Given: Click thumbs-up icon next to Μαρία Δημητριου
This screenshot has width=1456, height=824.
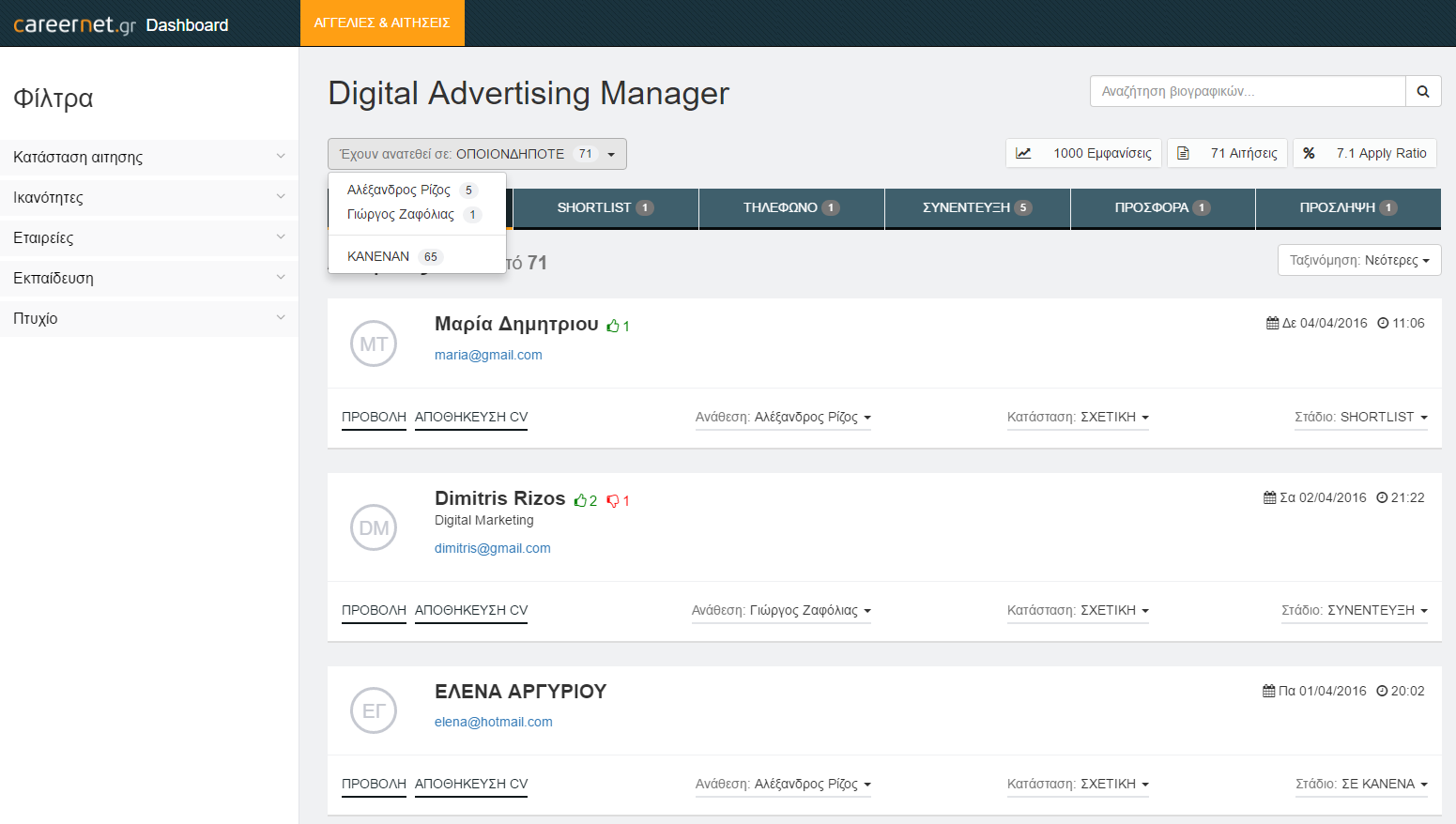Looking at the screenshot, I should point(613,326).
